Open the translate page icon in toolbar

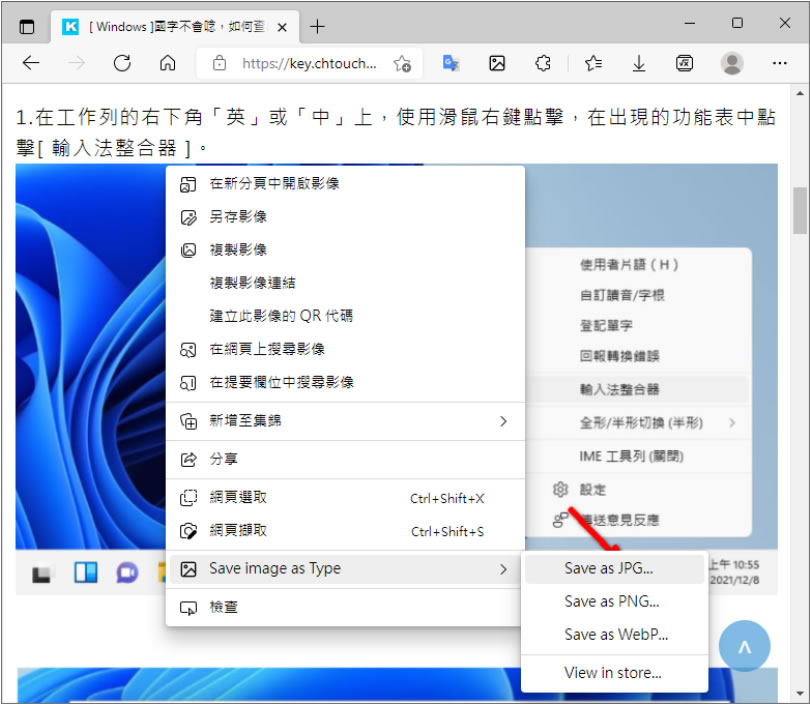pyautogui.click(x=451, y=64)
